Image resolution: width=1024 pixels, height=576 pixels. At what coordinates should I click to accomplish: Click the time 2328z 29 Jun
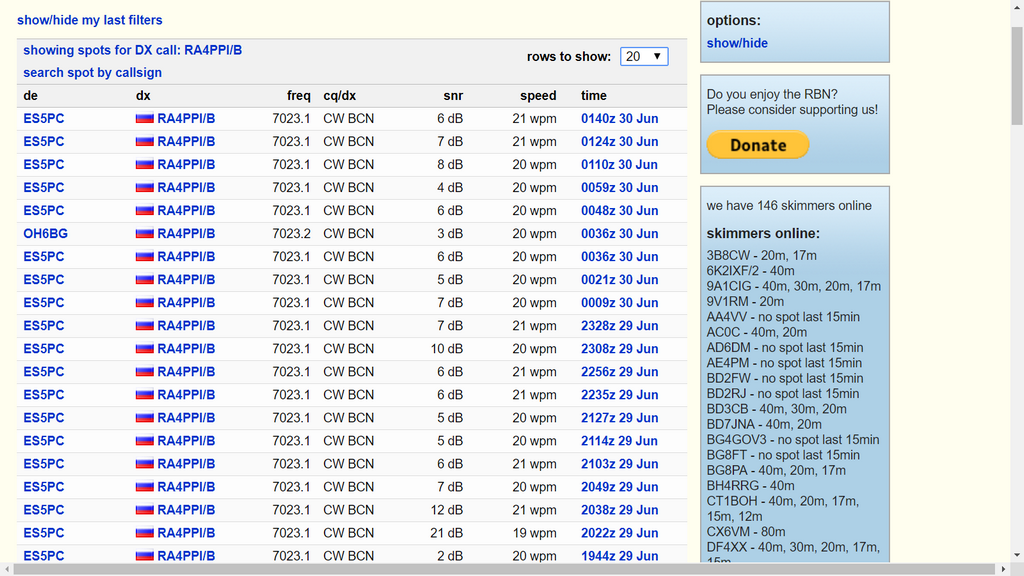click(620, 325)
